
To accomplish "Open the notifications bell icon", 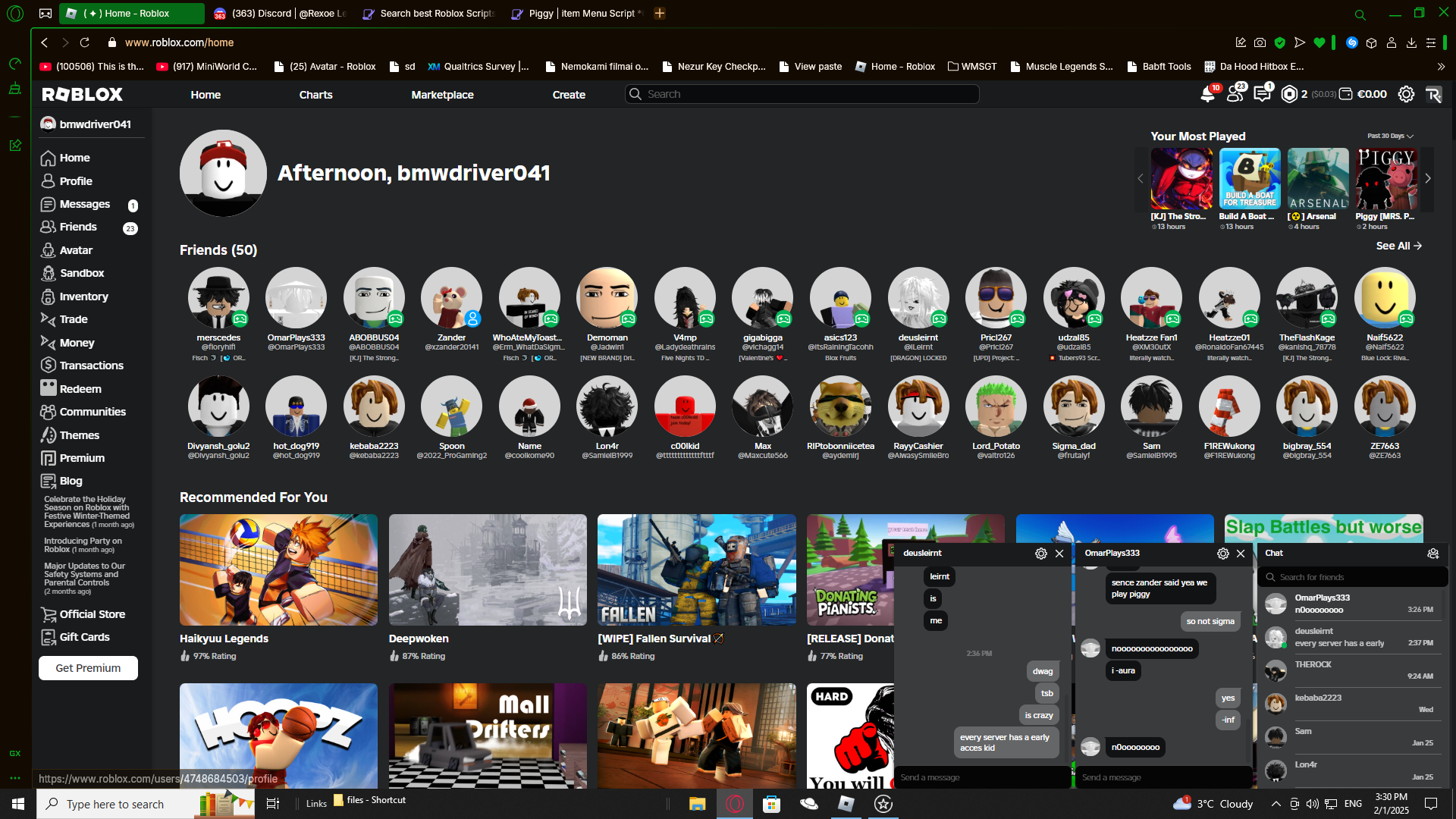I will click(1207, 95).
